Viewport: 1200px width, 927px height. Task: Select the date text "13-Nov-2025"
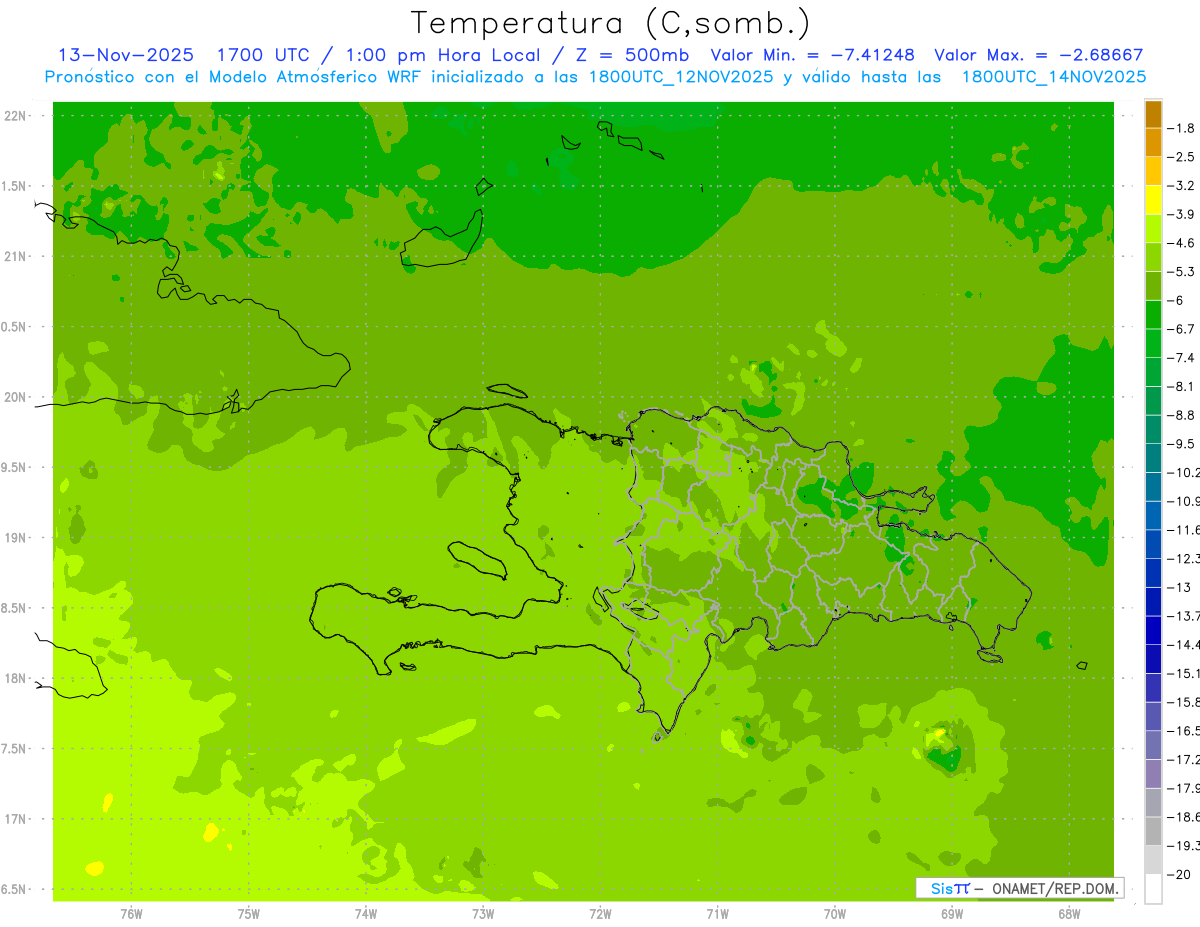coord(126,55)
